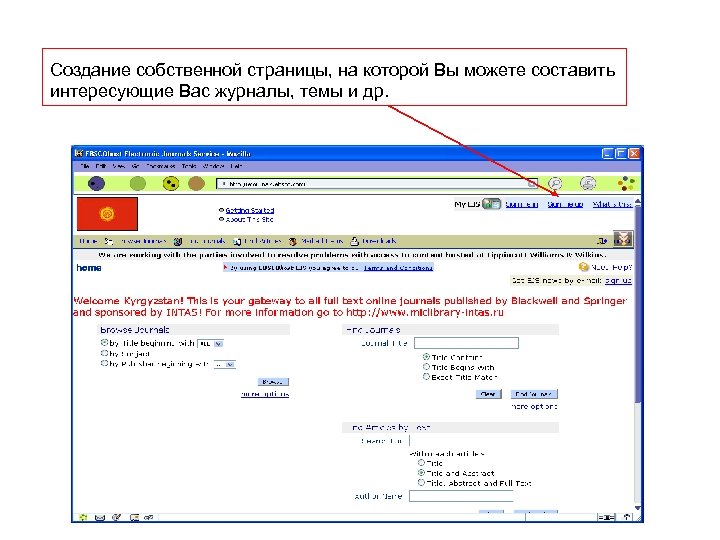Image resolution: width=720 pixels, height=540 pixels.
Task: Open the Go menu
Action: (x=135, y=166)
